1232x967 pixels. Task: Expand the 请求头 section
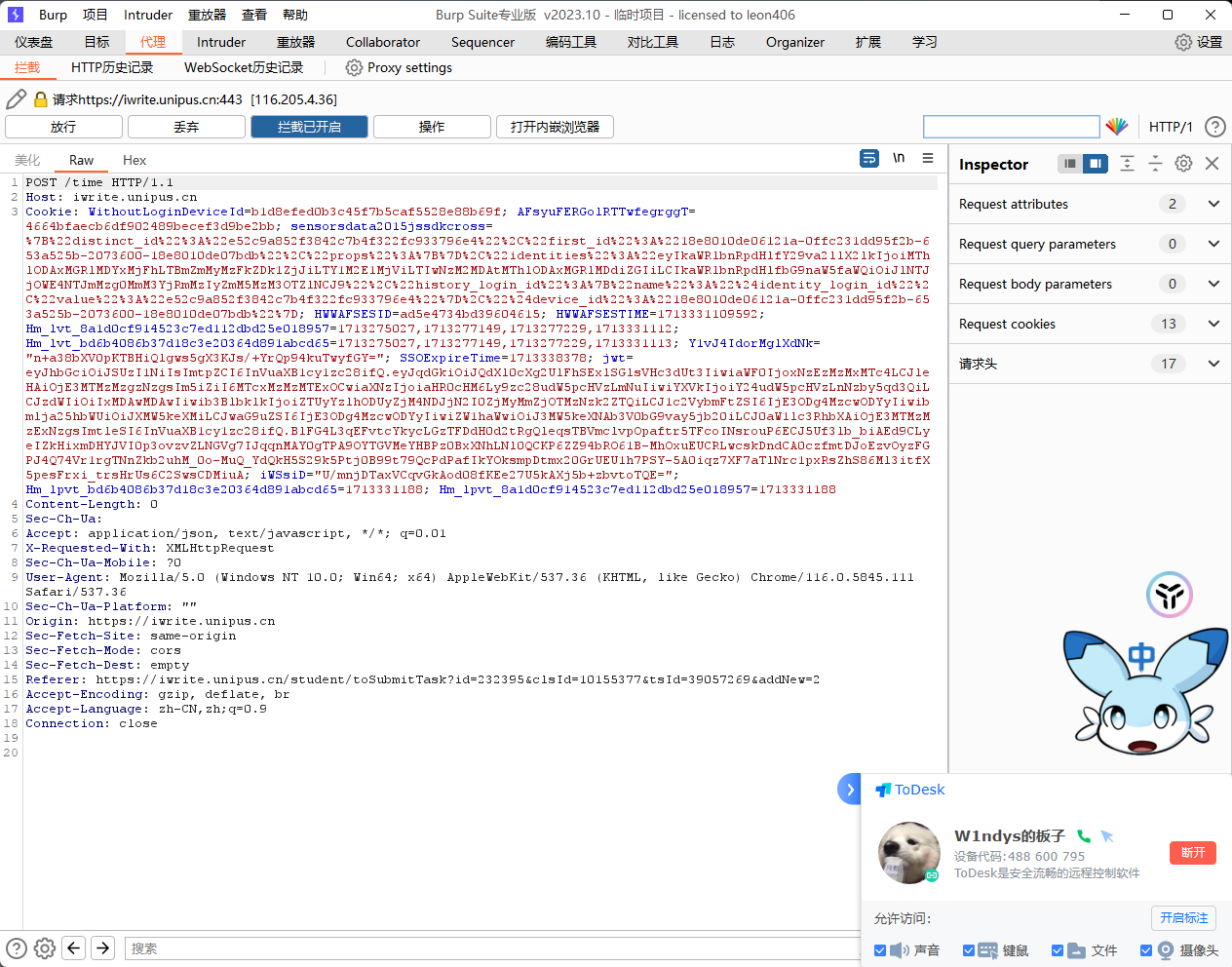(x=1213, y=364)
